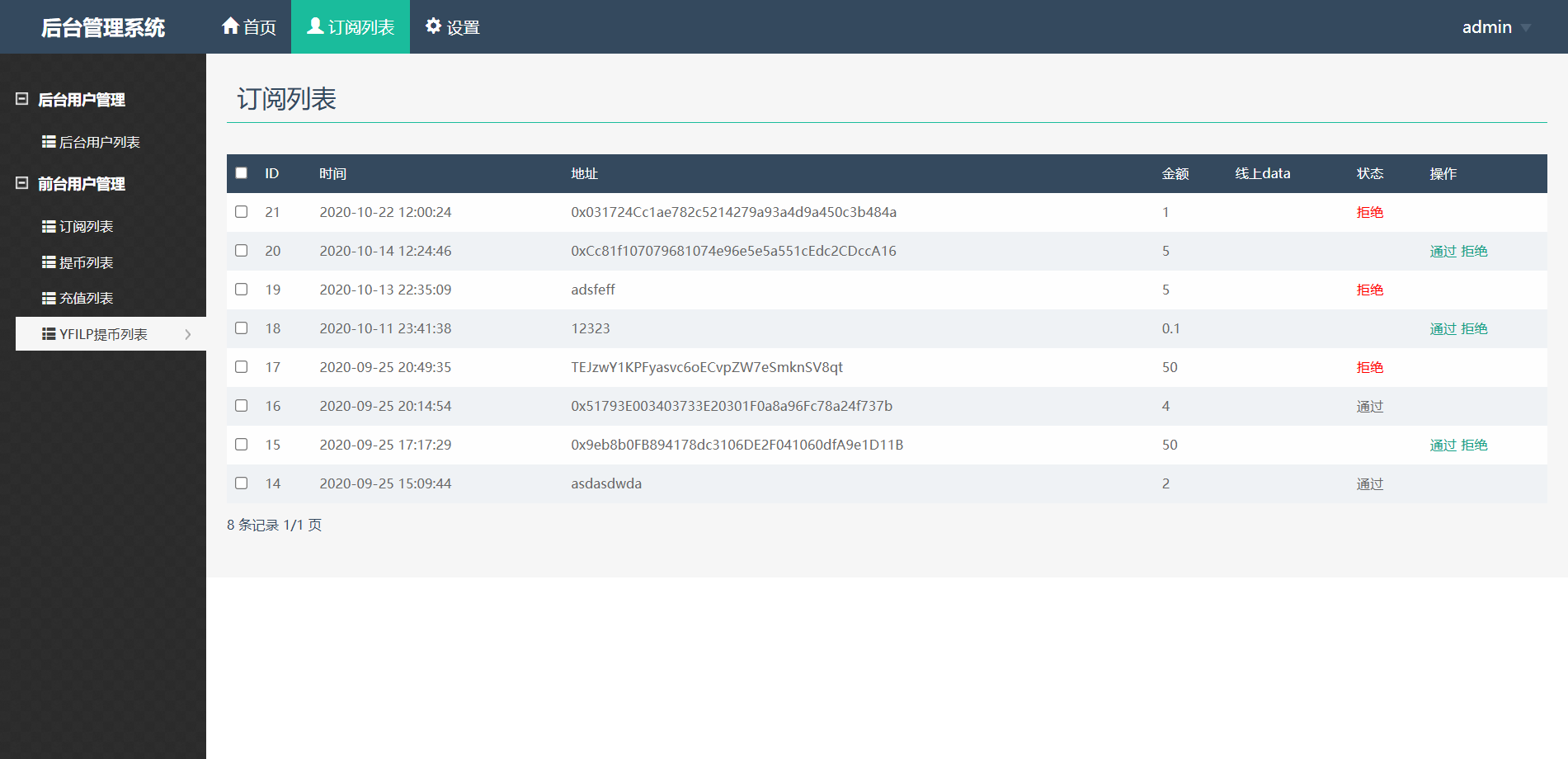Click the home icon in top navigation
The width and height of the screenshot is (1568, 759).
[230, 26]
